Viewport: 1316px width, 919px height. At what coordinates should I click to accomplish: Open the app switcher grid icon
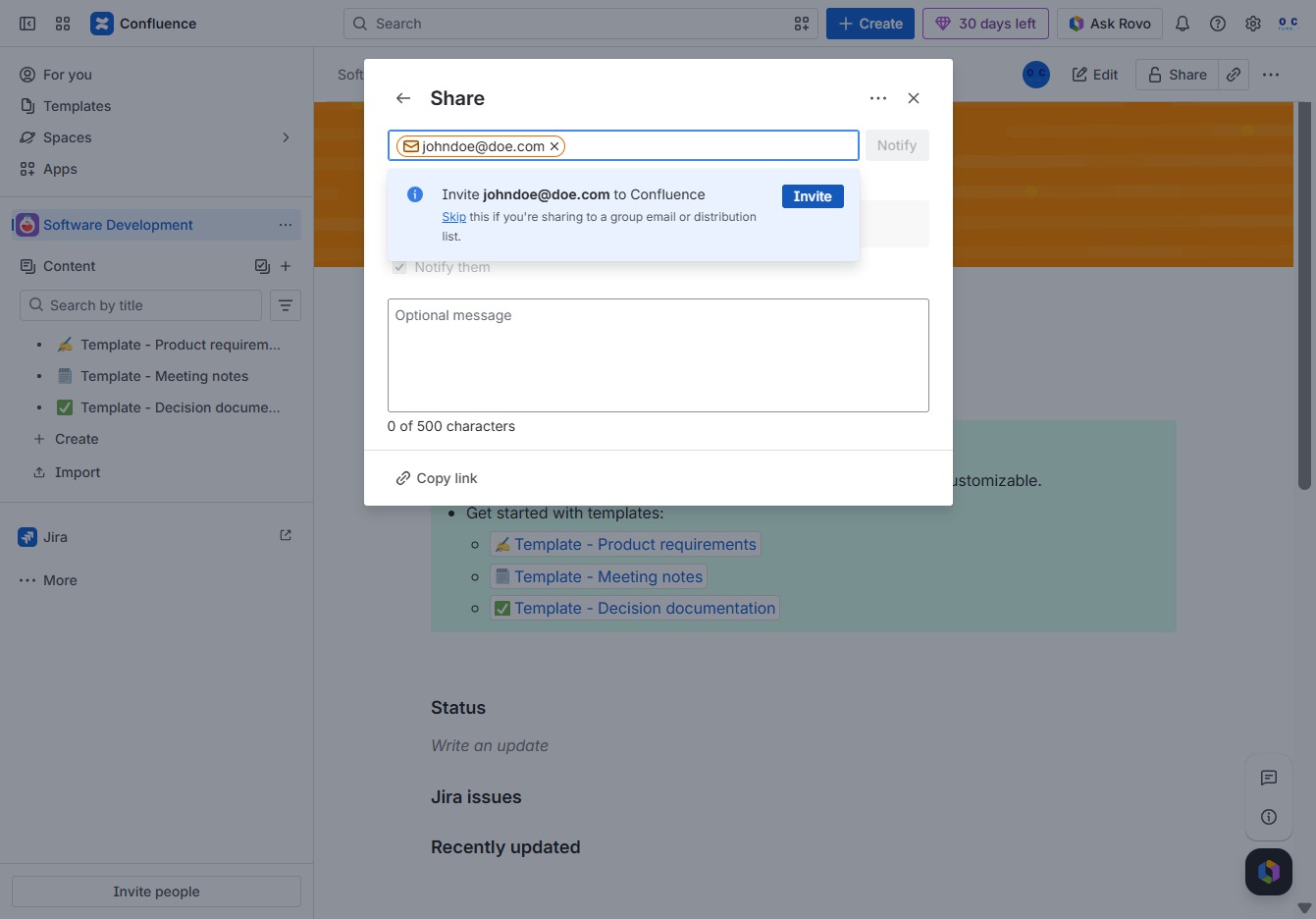[63, 24]
